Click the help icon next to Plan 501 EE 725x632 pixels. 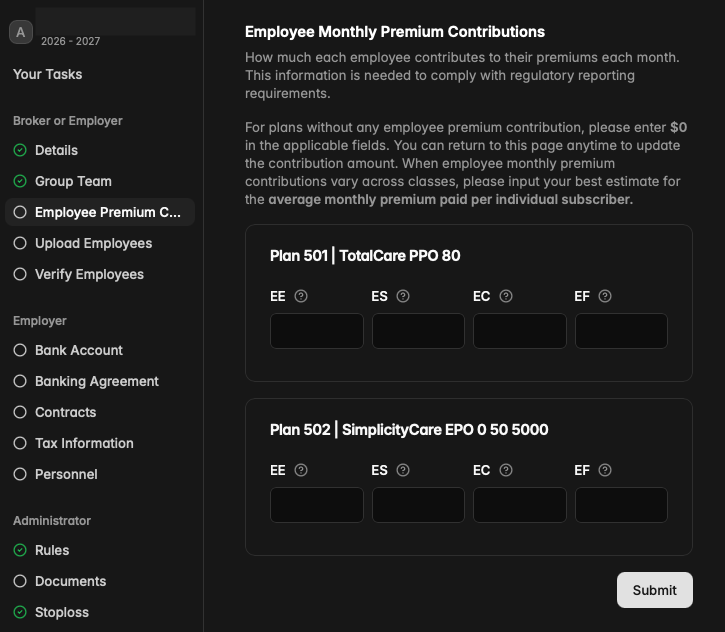301,296
